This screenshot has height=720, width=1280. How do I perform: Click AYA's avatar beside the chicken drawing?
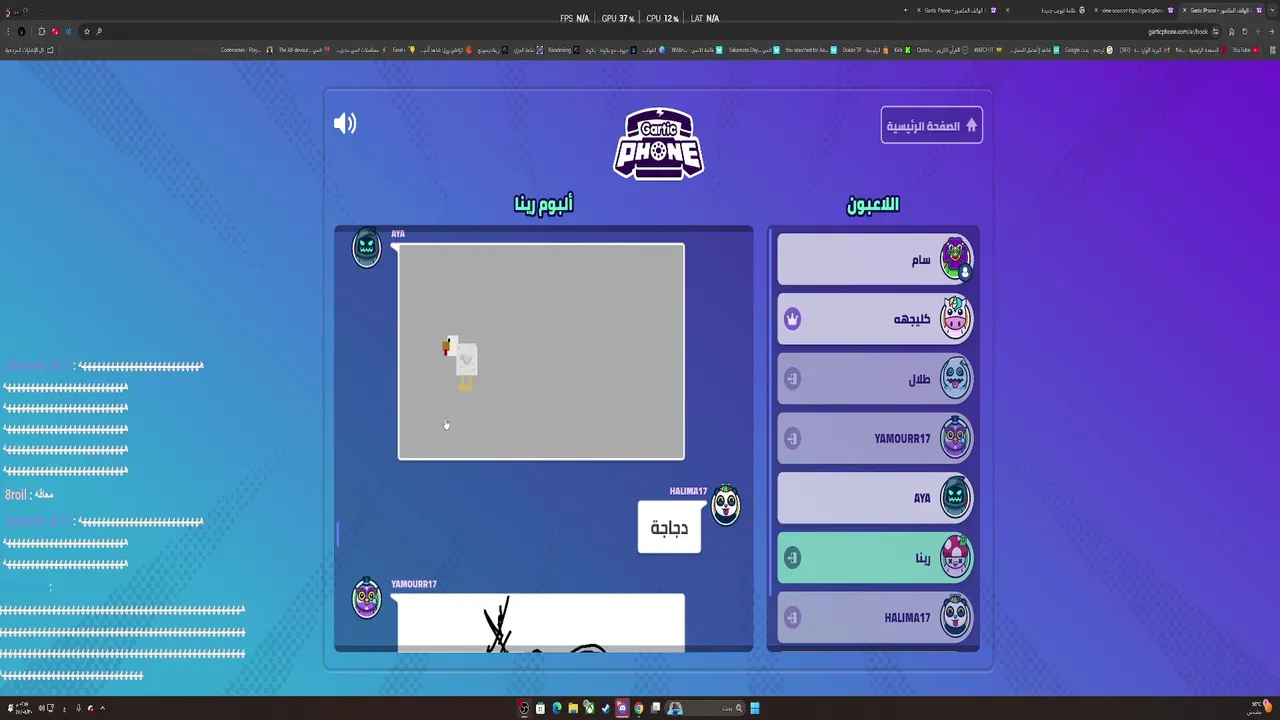tap(366, 247)
